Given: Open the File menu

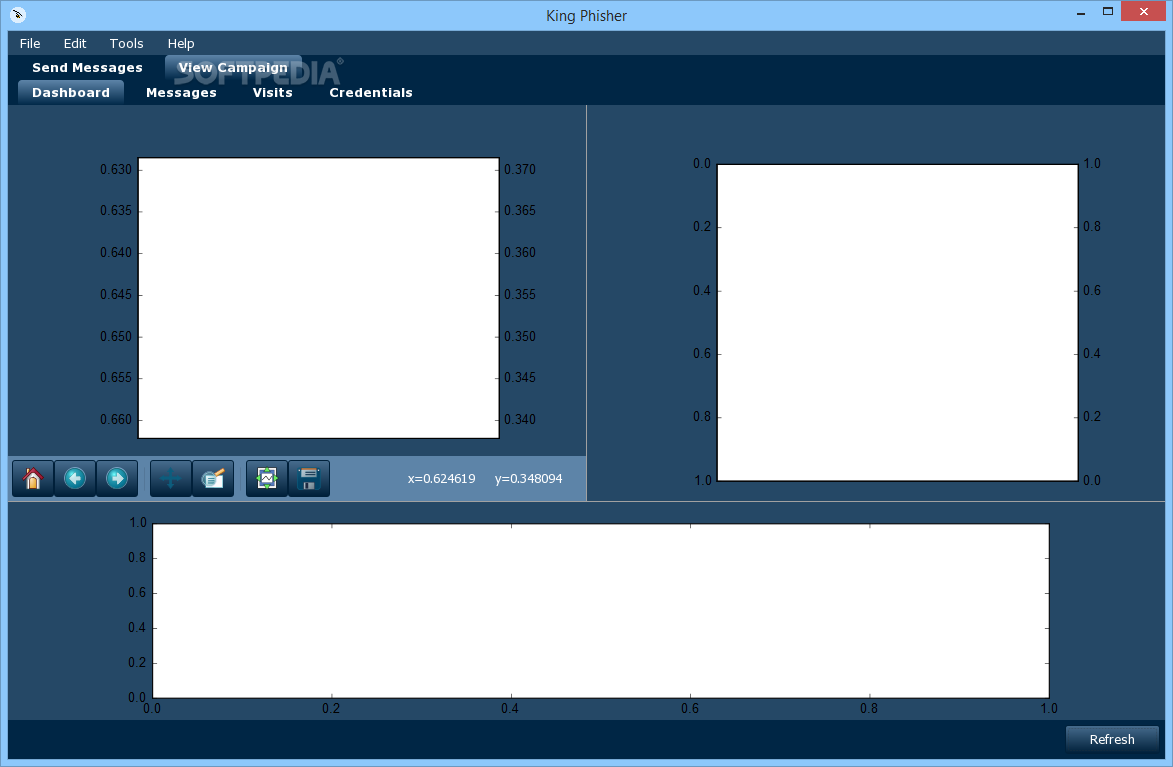Looking at the screenshot, I should pyautogui.click(x=30, y=43).
